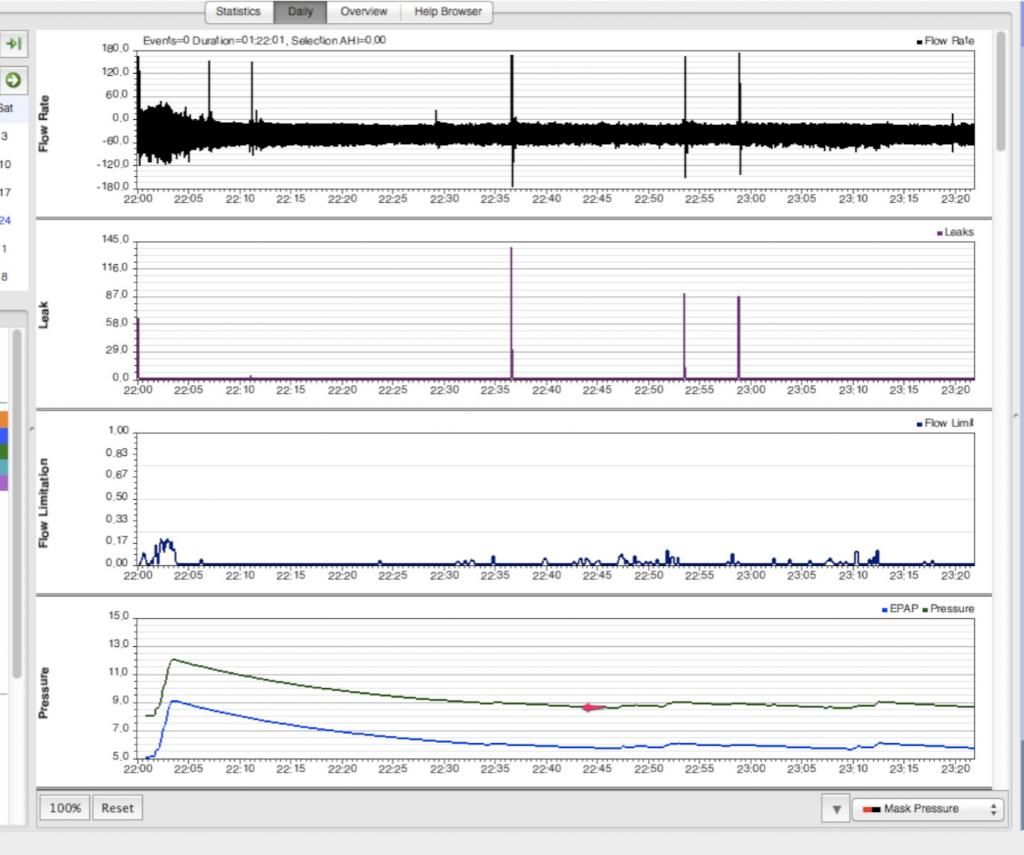The width and height of the screenshot is (1024, 855).
Task: Click the Flow Limit legend label
Action: 945,423
